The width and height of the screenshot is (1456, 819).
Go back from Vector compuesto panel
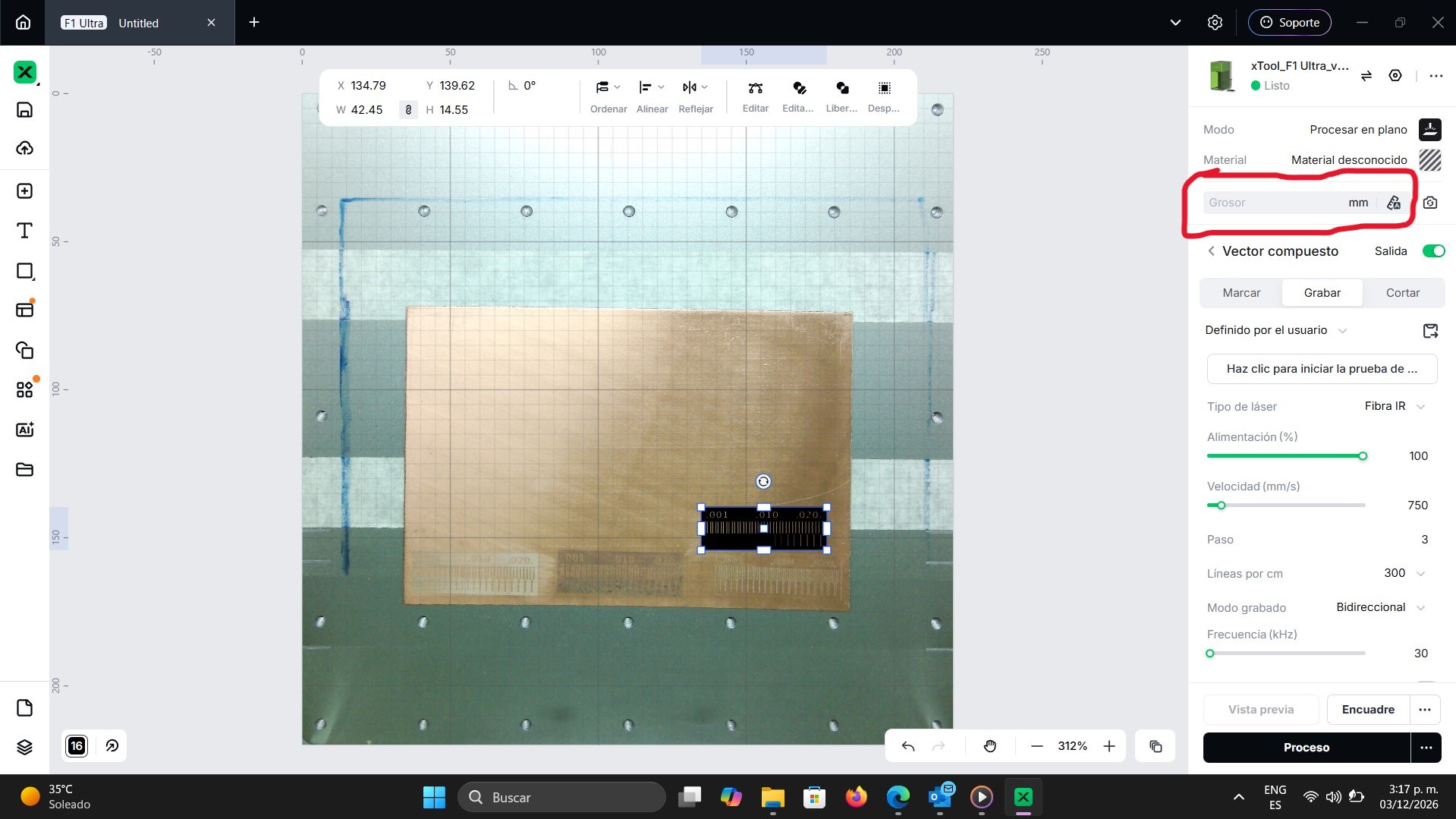coord(1211,251)
